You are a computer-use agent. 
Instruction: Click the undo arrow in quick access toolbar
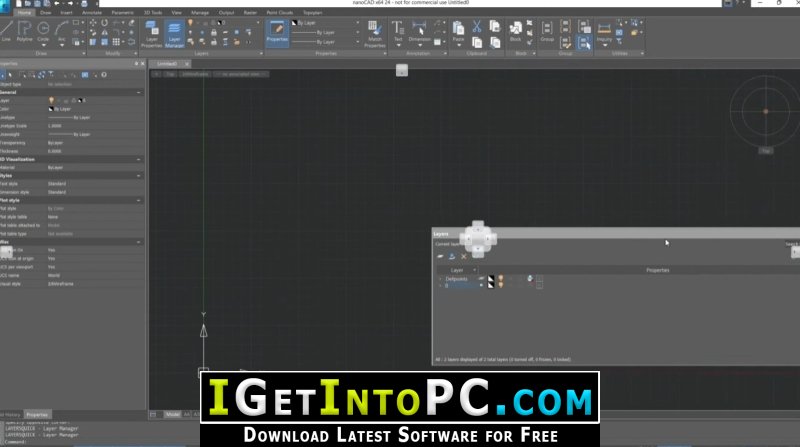pos(57,4)
